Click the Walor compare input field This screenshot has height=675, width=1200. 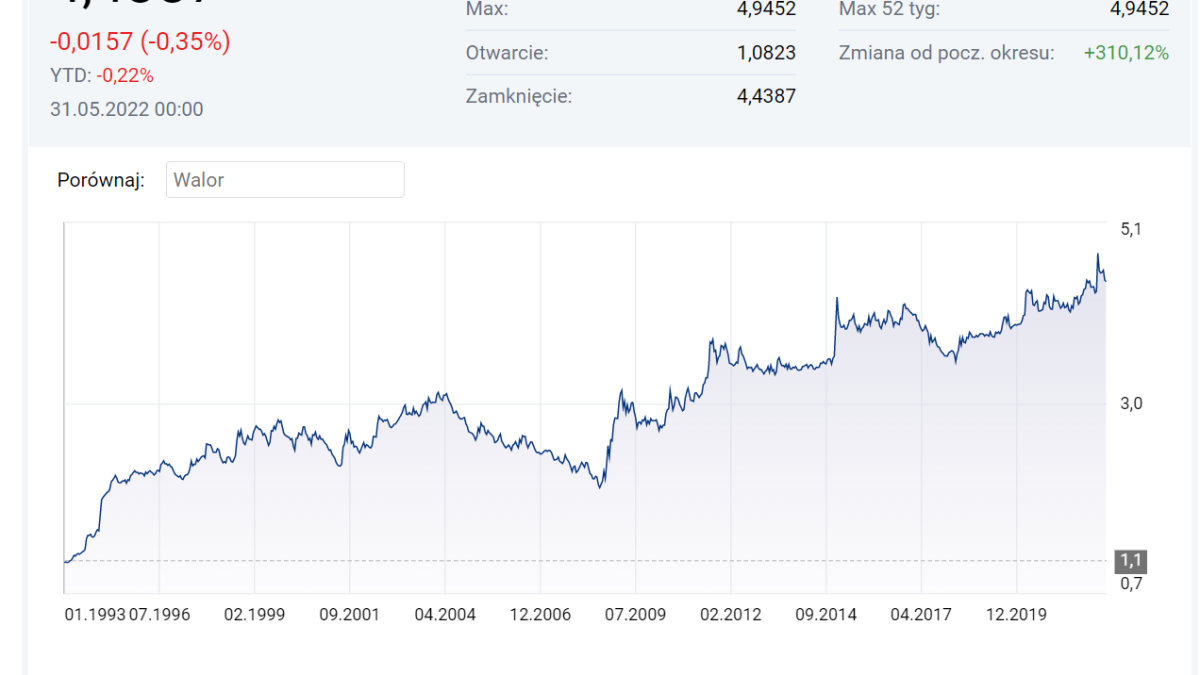tap(285, 180)
